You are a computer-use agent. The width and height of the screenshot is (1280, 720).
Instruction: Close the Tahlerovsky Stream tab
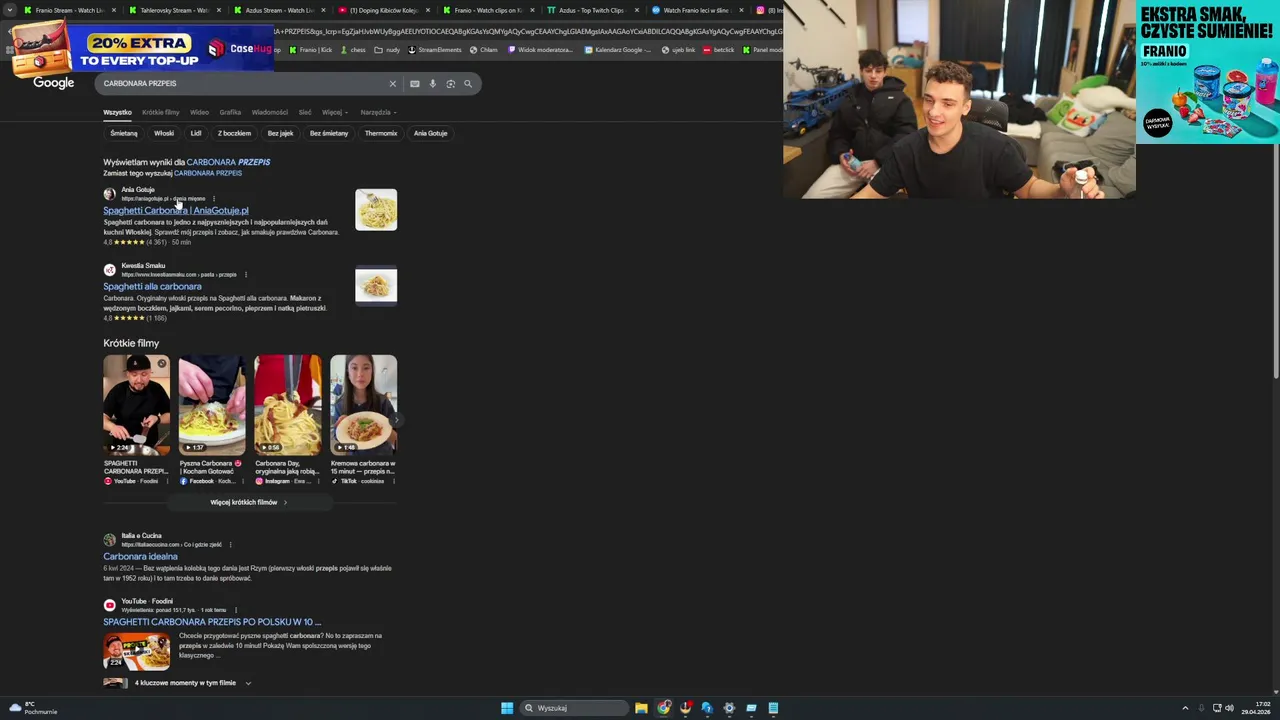point(219,10)
